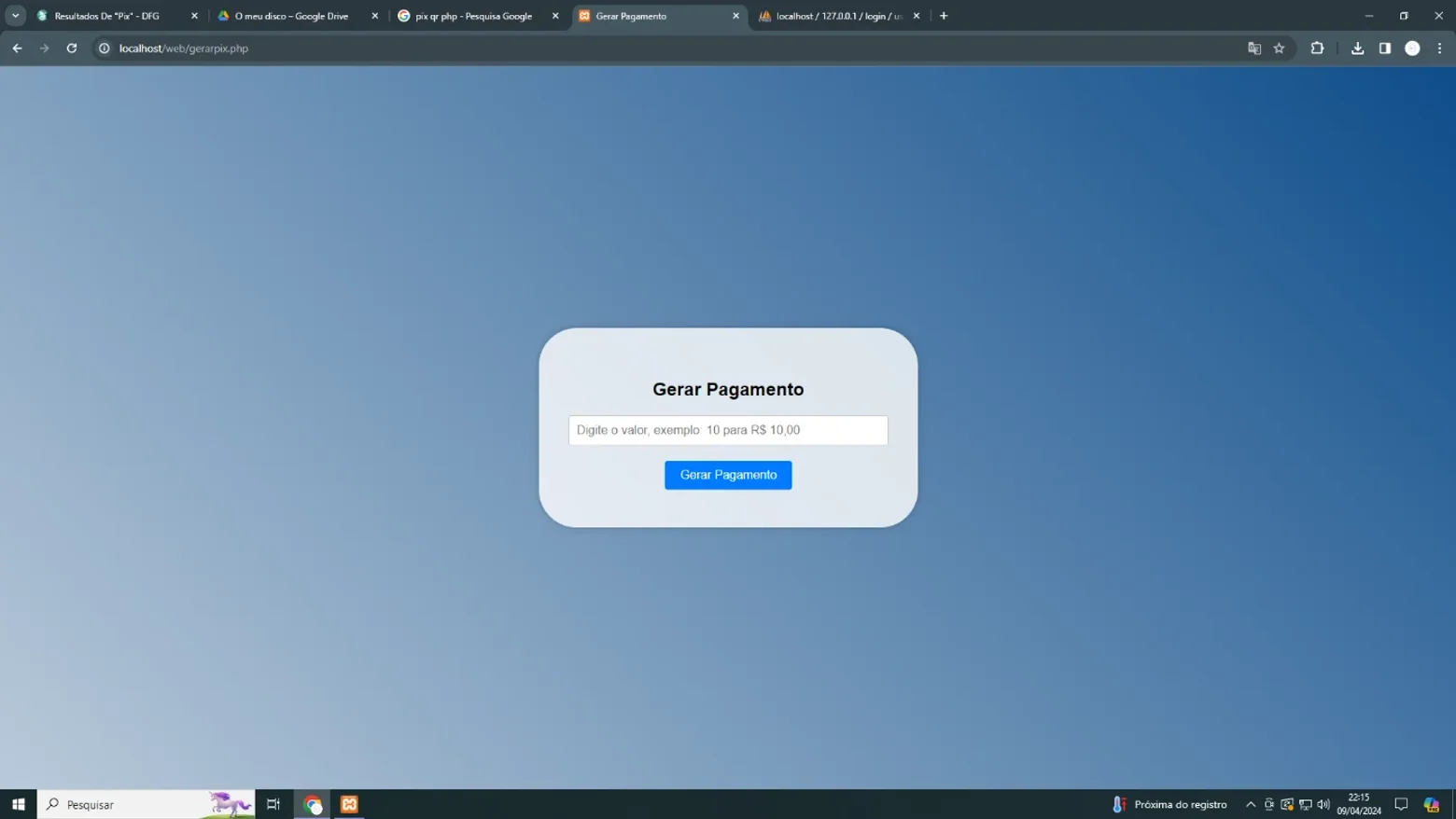Open the Chrome three-dot menu
This screenshot has height=819, width=1456.
coord(1440,49)
